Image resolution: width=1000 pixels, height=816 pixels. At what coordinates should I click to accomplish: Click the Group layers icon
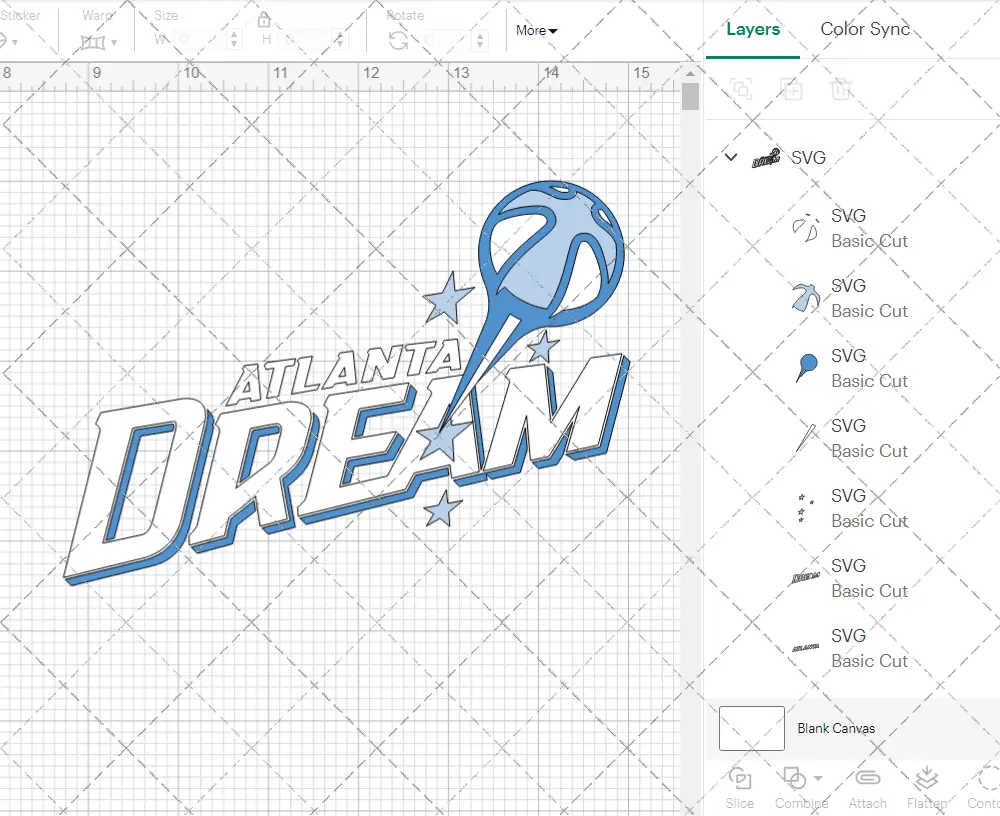[x=741, y=89]
